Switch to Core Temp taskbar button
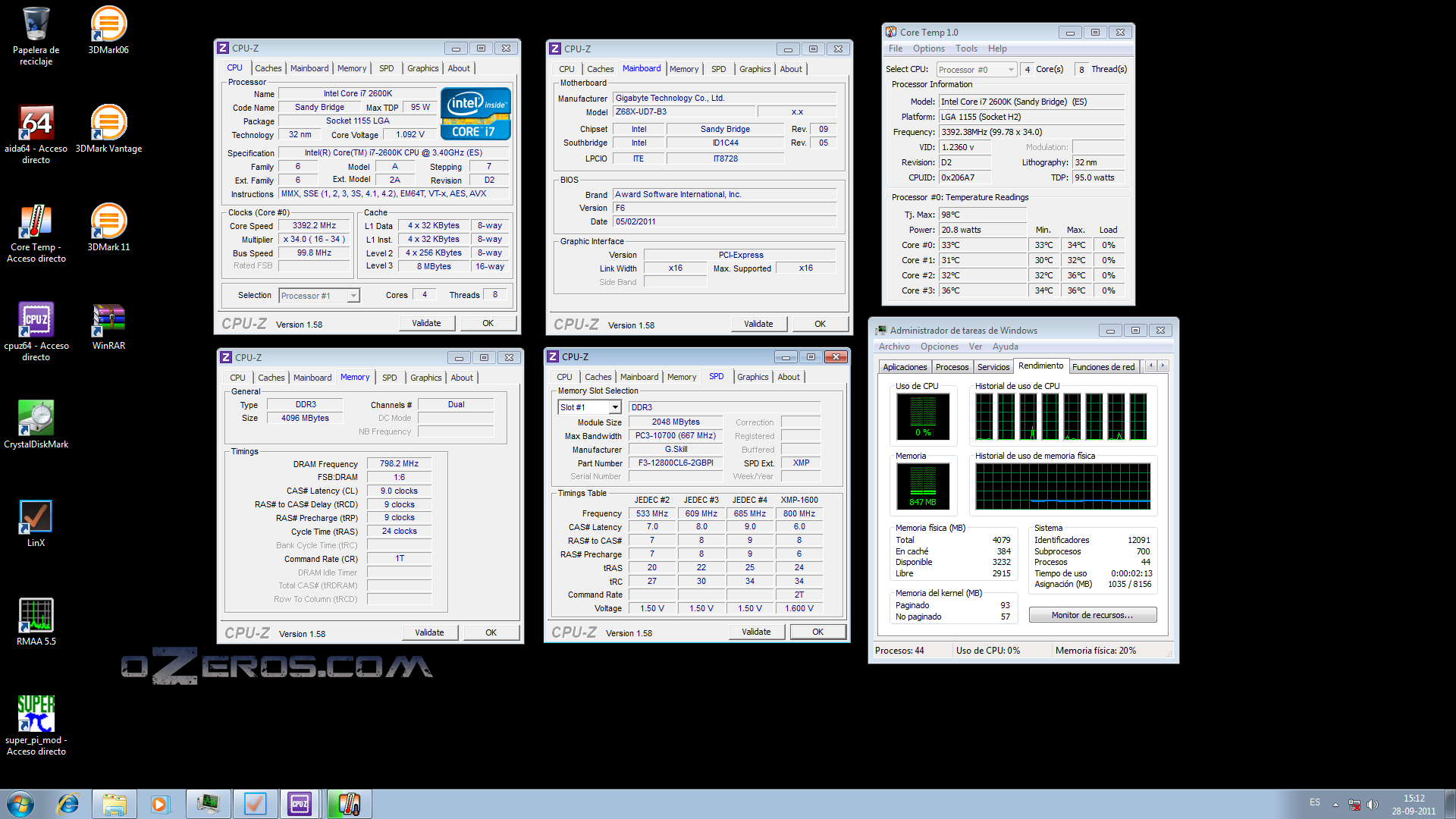 click(349, 804)
